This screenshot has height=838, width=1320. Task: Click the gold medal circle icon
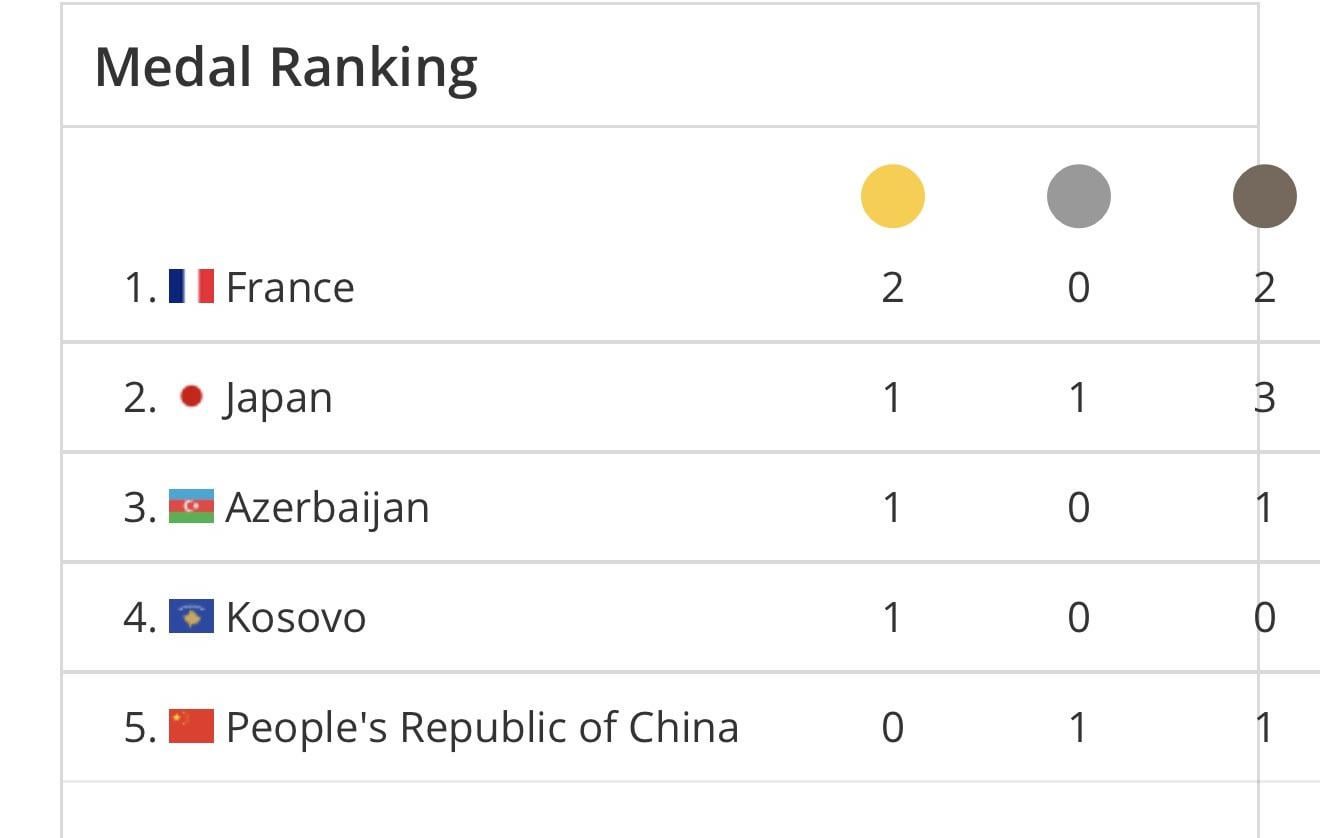point(892,196)
